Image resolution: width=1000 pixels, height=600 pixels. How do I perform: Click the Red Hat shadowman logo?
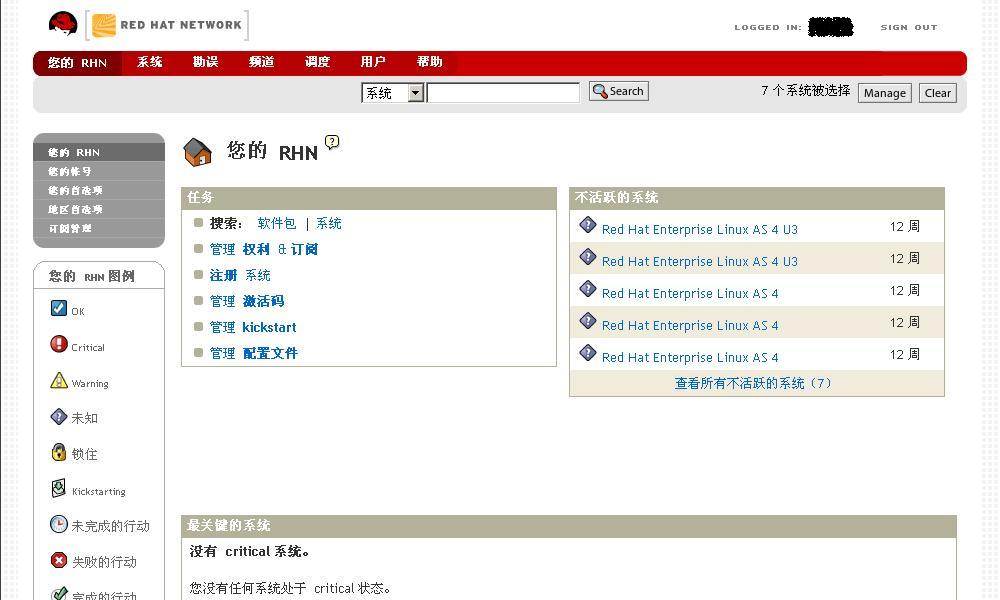pyautogui.click(x=63, y=24)
